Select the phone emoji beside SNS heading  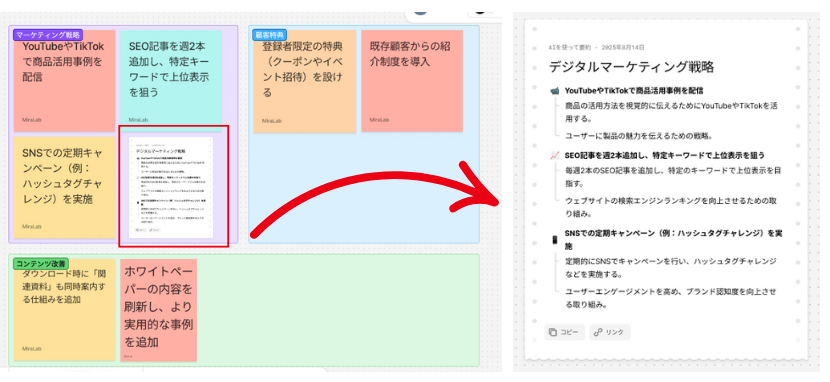point(555,240)
